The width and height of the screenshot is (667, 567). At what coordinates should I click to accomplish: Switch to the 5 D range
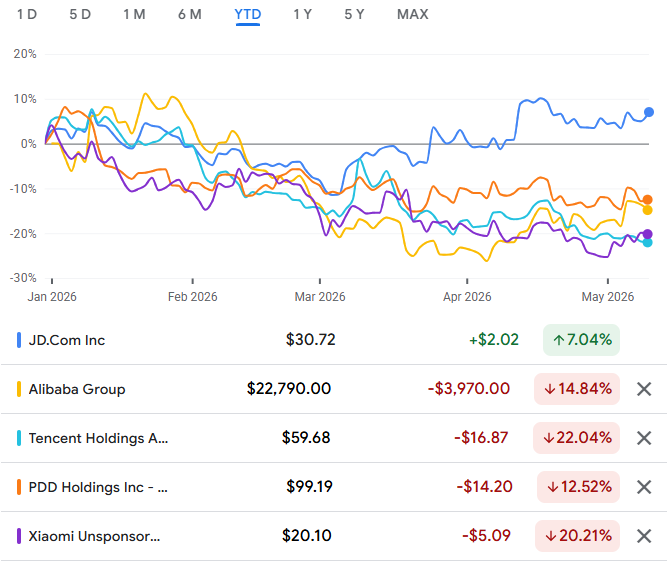[x=80, y=14]
